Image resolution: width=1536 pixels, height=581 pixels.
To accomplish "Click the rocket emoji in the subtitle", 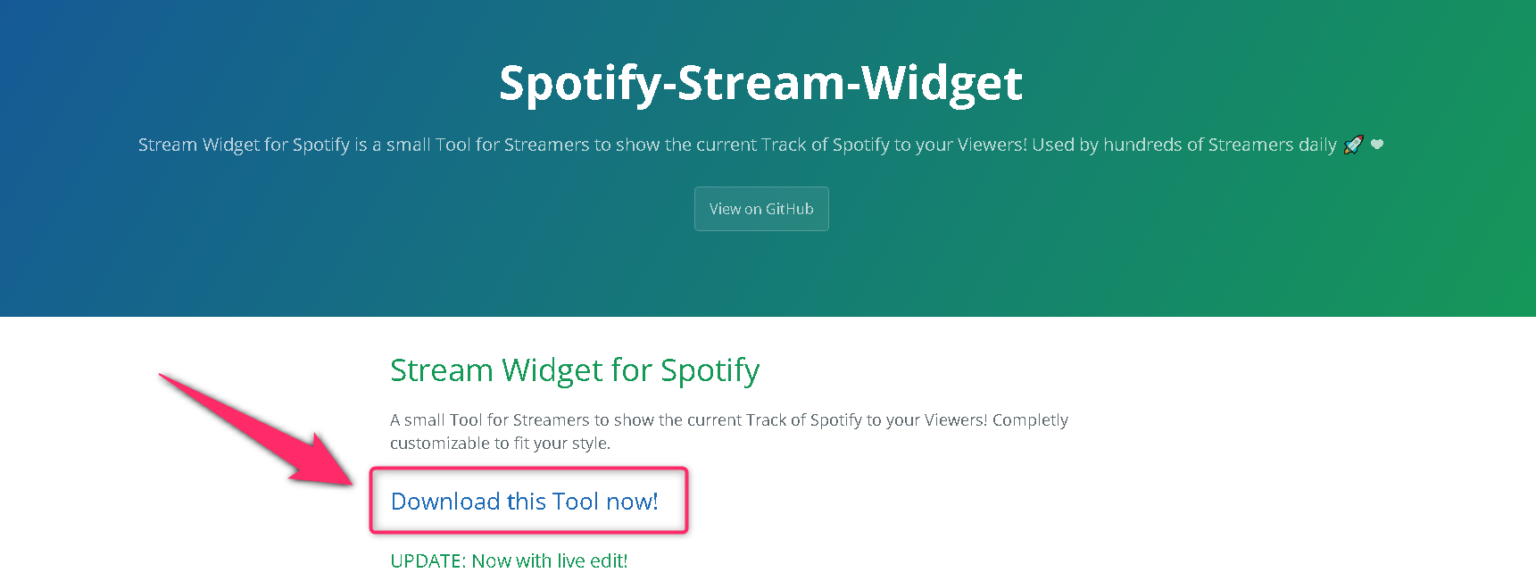I will click(x=1353, y=144).
